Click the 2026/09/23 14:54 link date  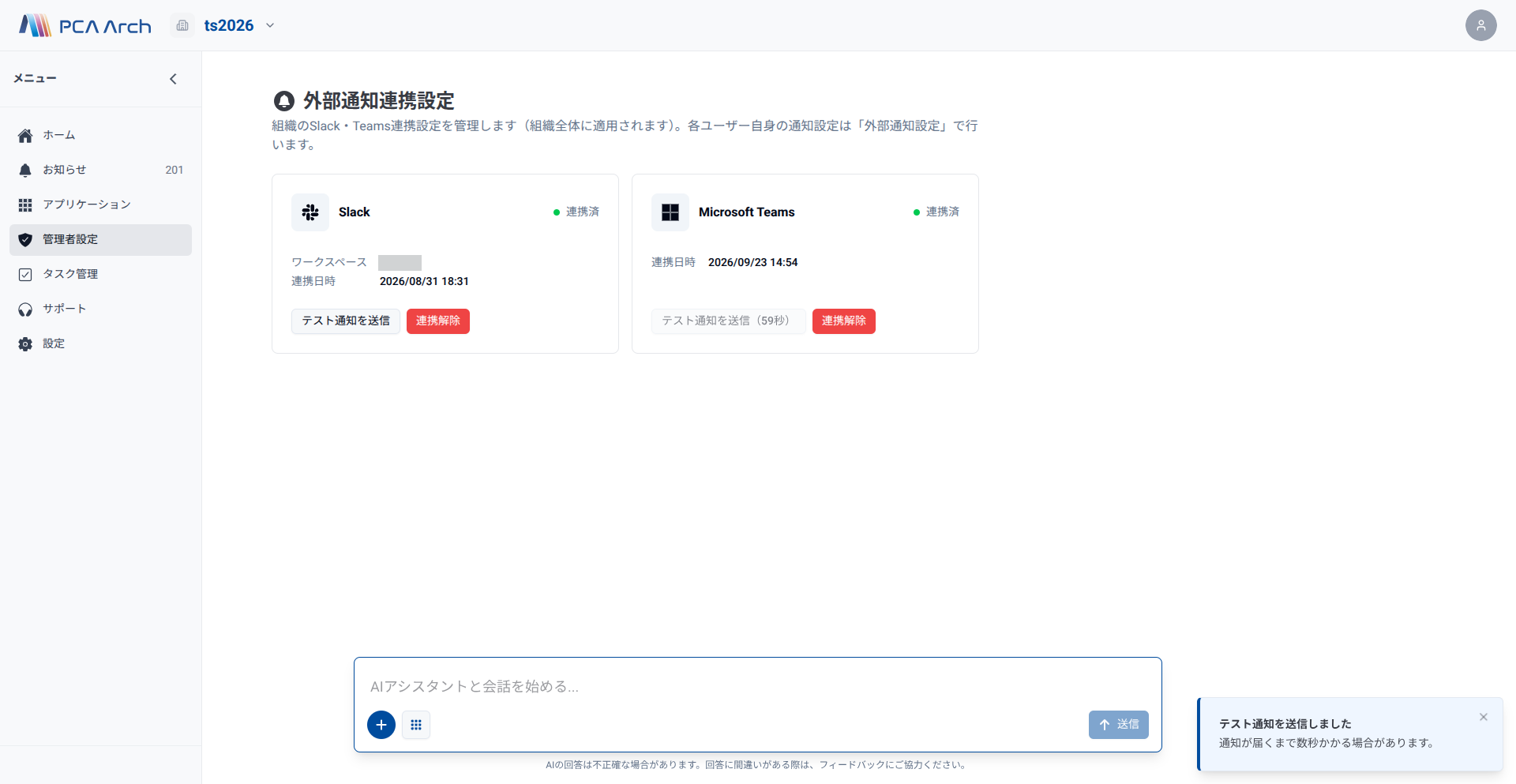point(752,263)
